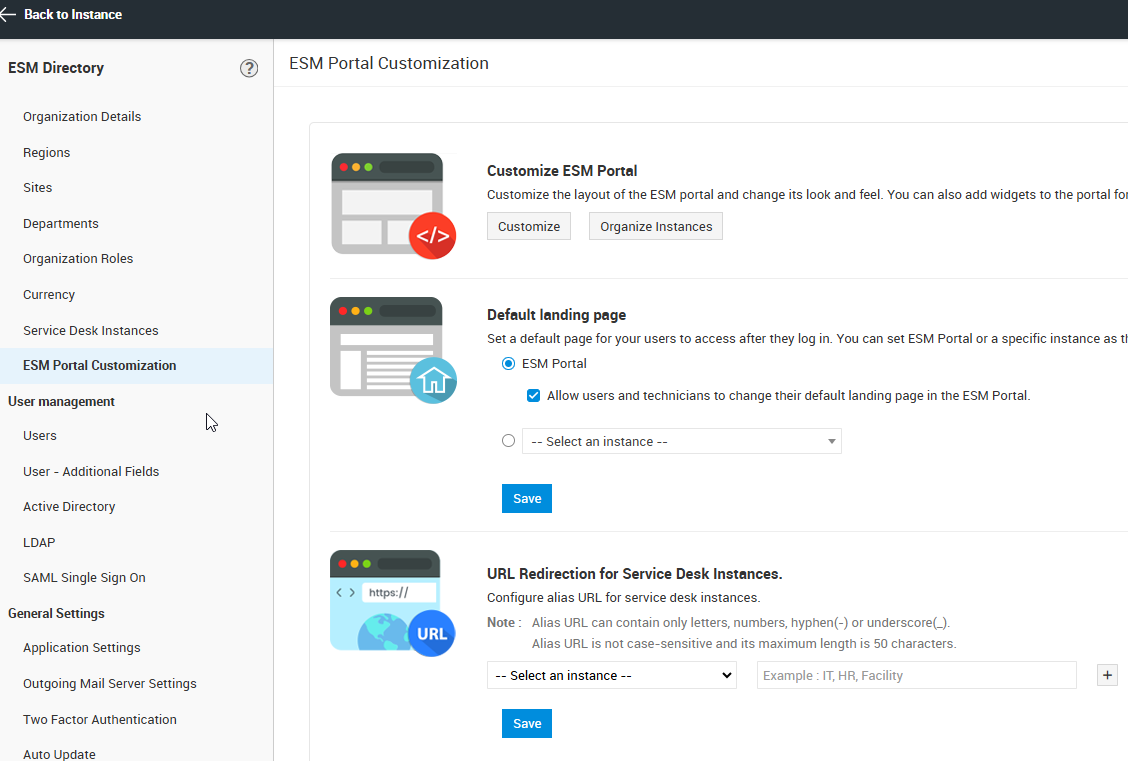Open URL Redirection Select an instance dropdown
Image resolution: width=1128 pixels, height=761 pixels.
612,676
